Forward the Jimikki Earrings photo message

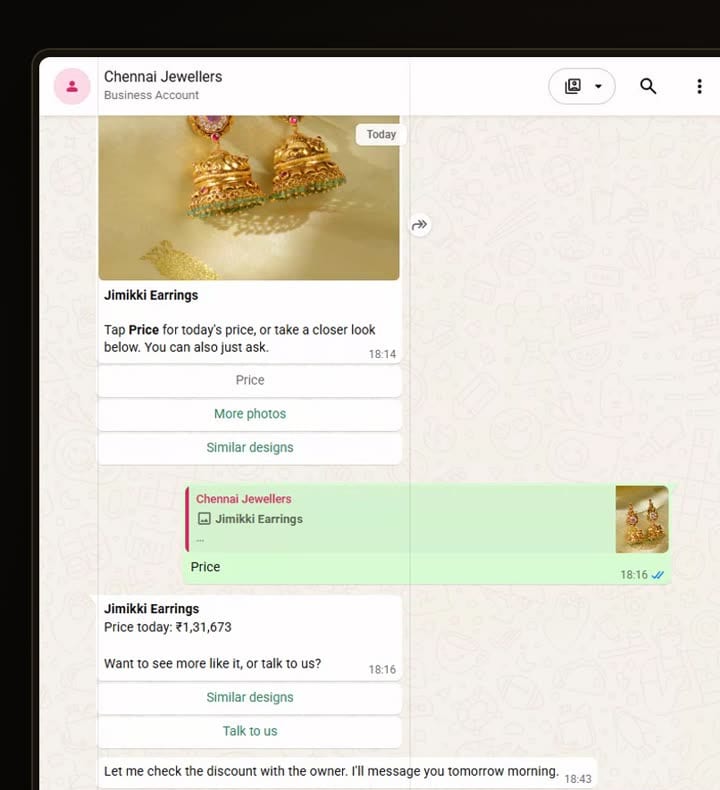[x=419, y=225]
